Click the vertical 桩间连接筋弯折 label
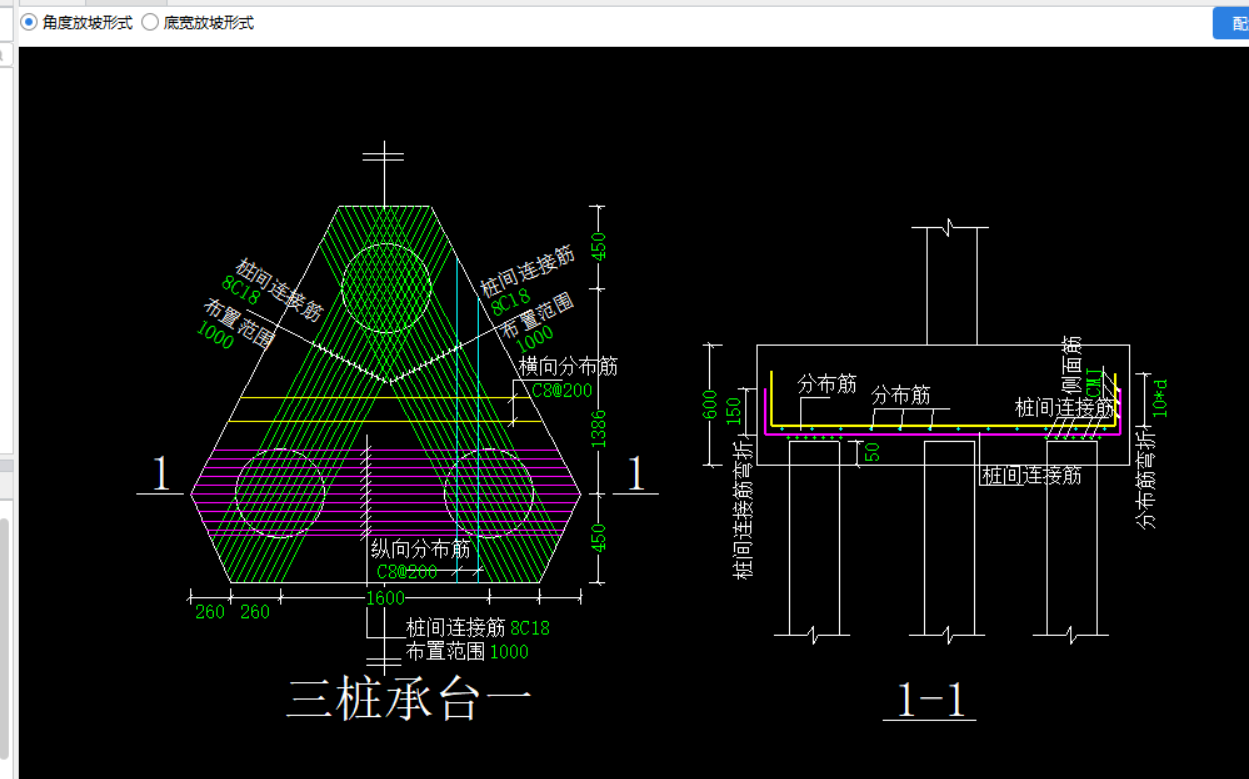Screen dimensions: 1249x779 click(742, 508)
